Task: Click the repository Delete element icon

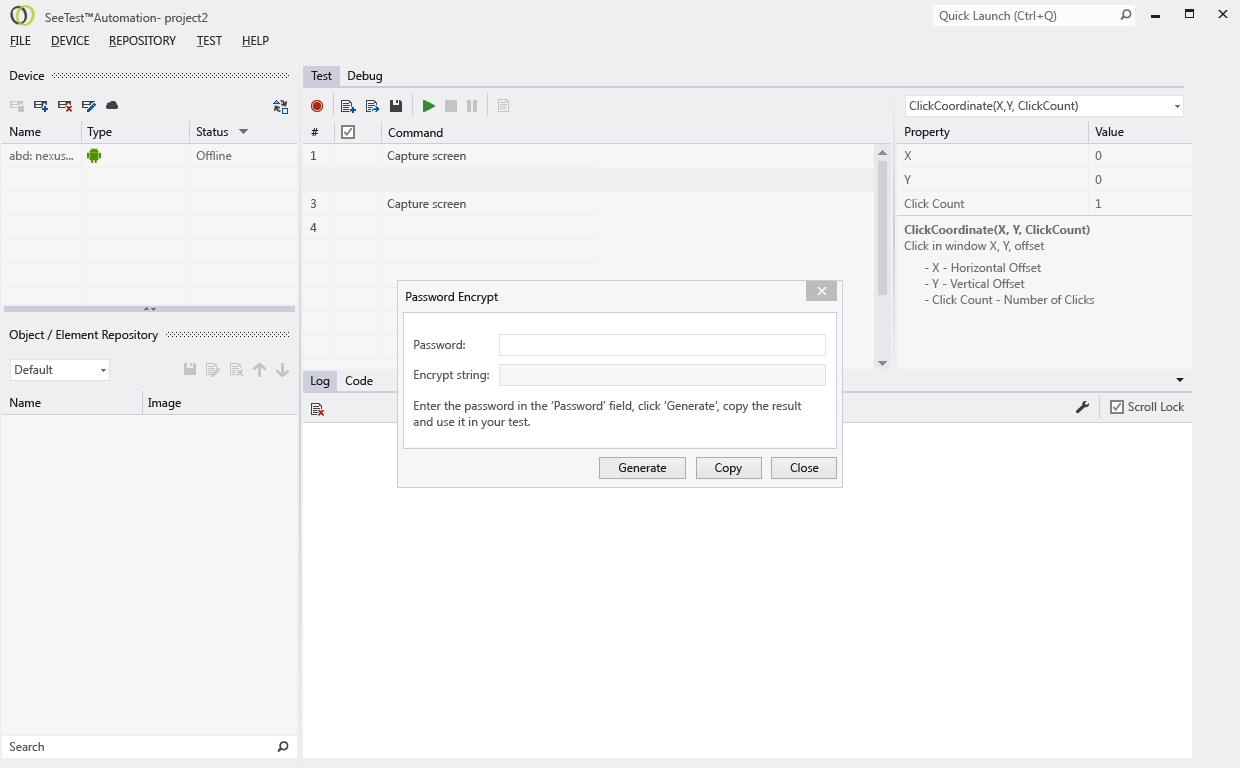Action: 237,370
